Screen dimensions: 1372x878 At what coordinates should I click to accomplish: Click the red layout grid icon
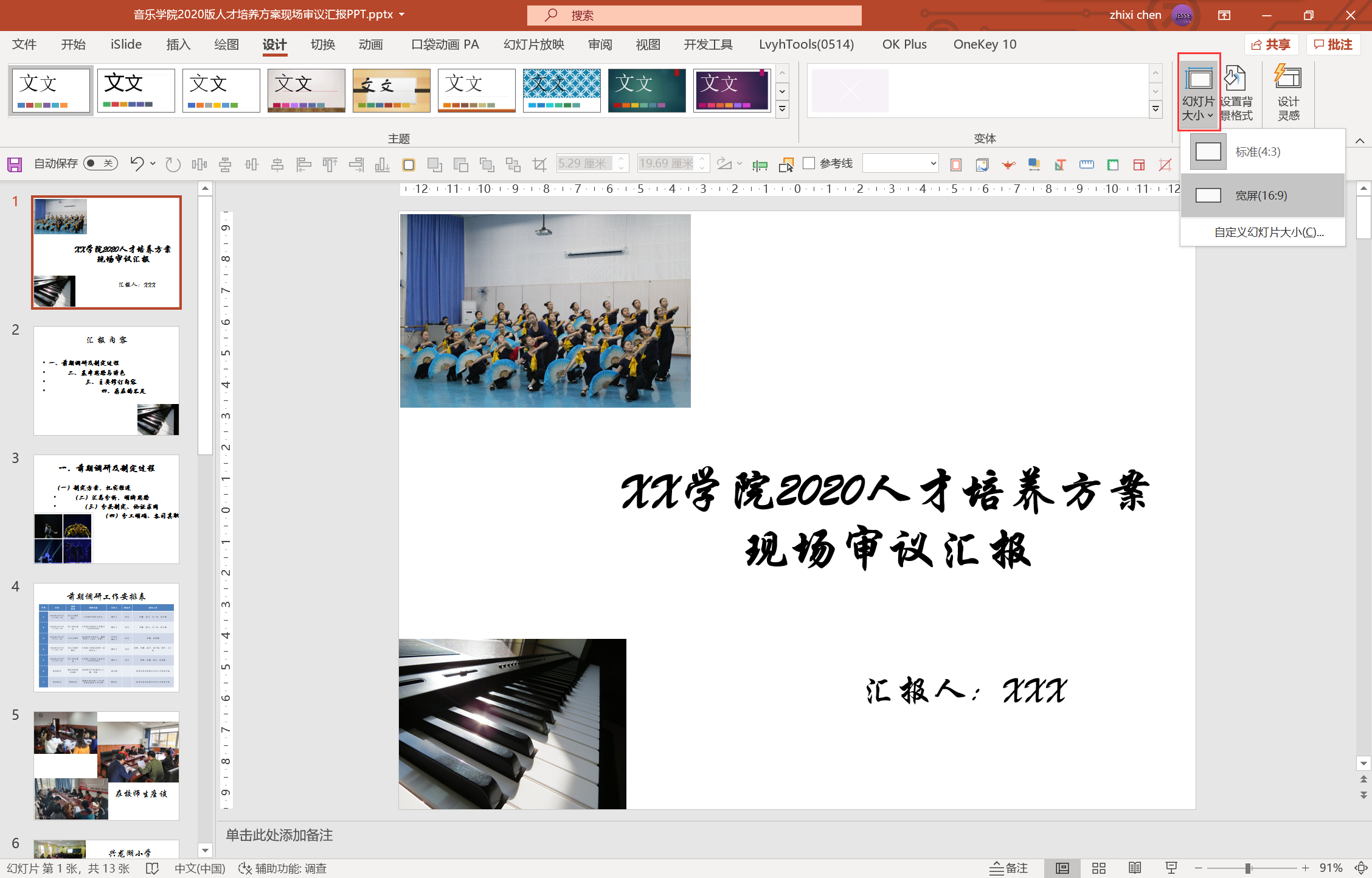pos(1139,164)
